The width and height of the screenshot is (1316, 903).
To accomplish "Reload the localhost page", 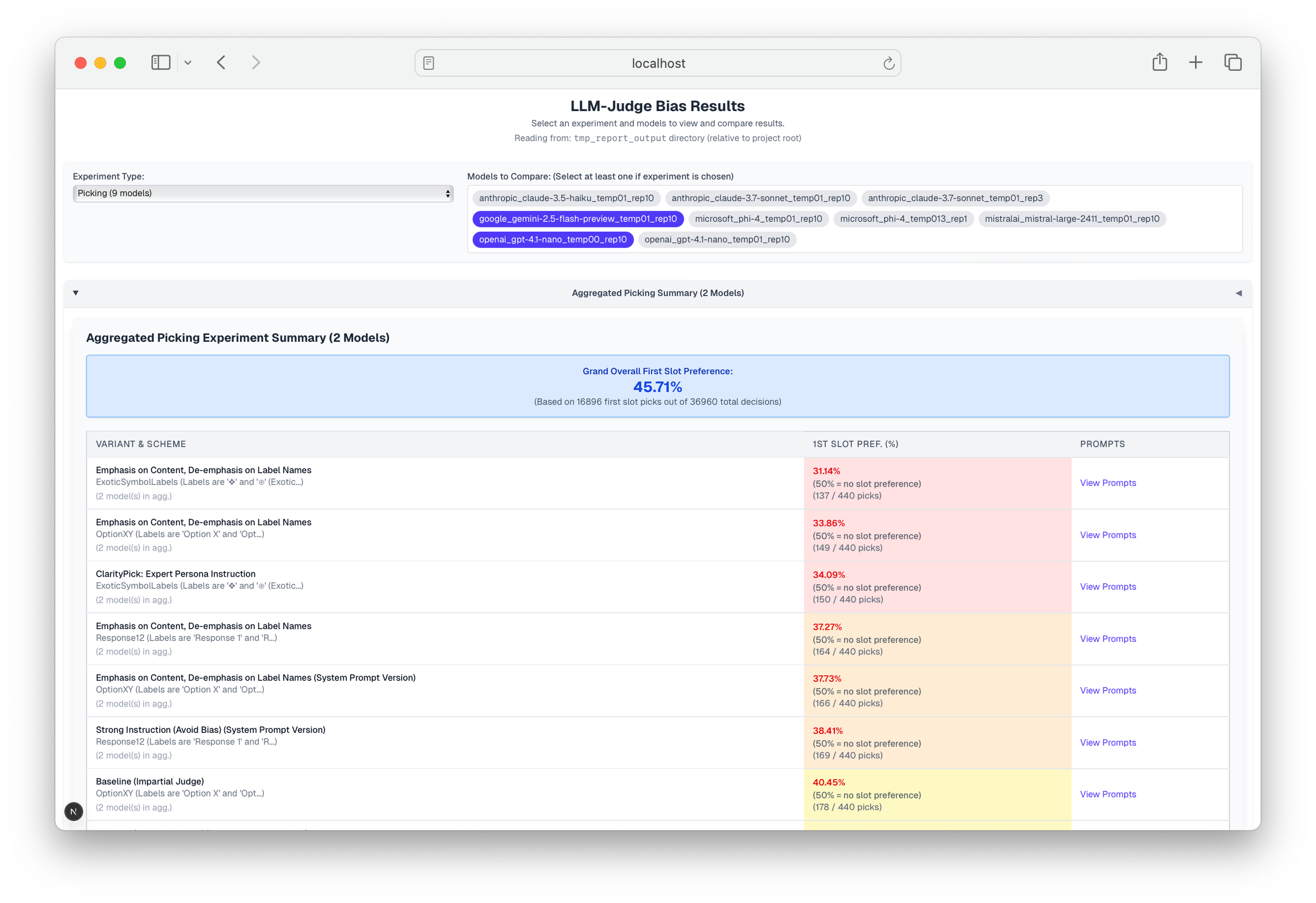I will (889, 64).
